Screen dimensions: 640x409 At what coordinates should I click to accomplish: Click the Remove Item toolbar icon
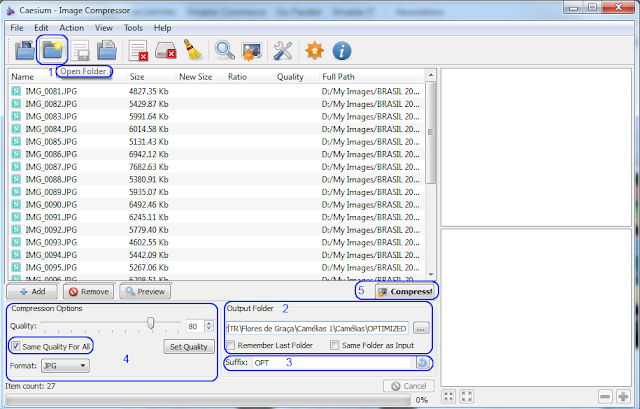click(138, 51)
